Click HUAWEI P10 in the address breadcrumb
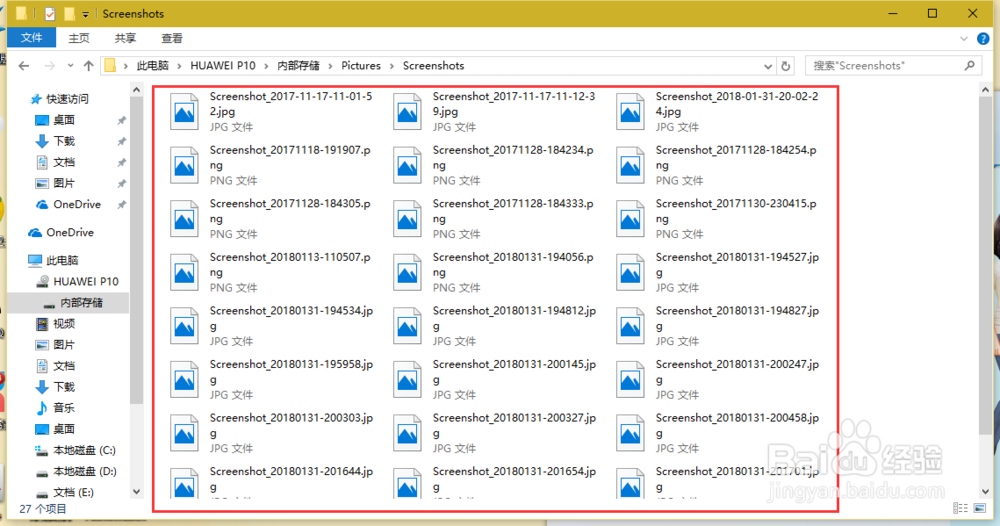 coord(223,66)
